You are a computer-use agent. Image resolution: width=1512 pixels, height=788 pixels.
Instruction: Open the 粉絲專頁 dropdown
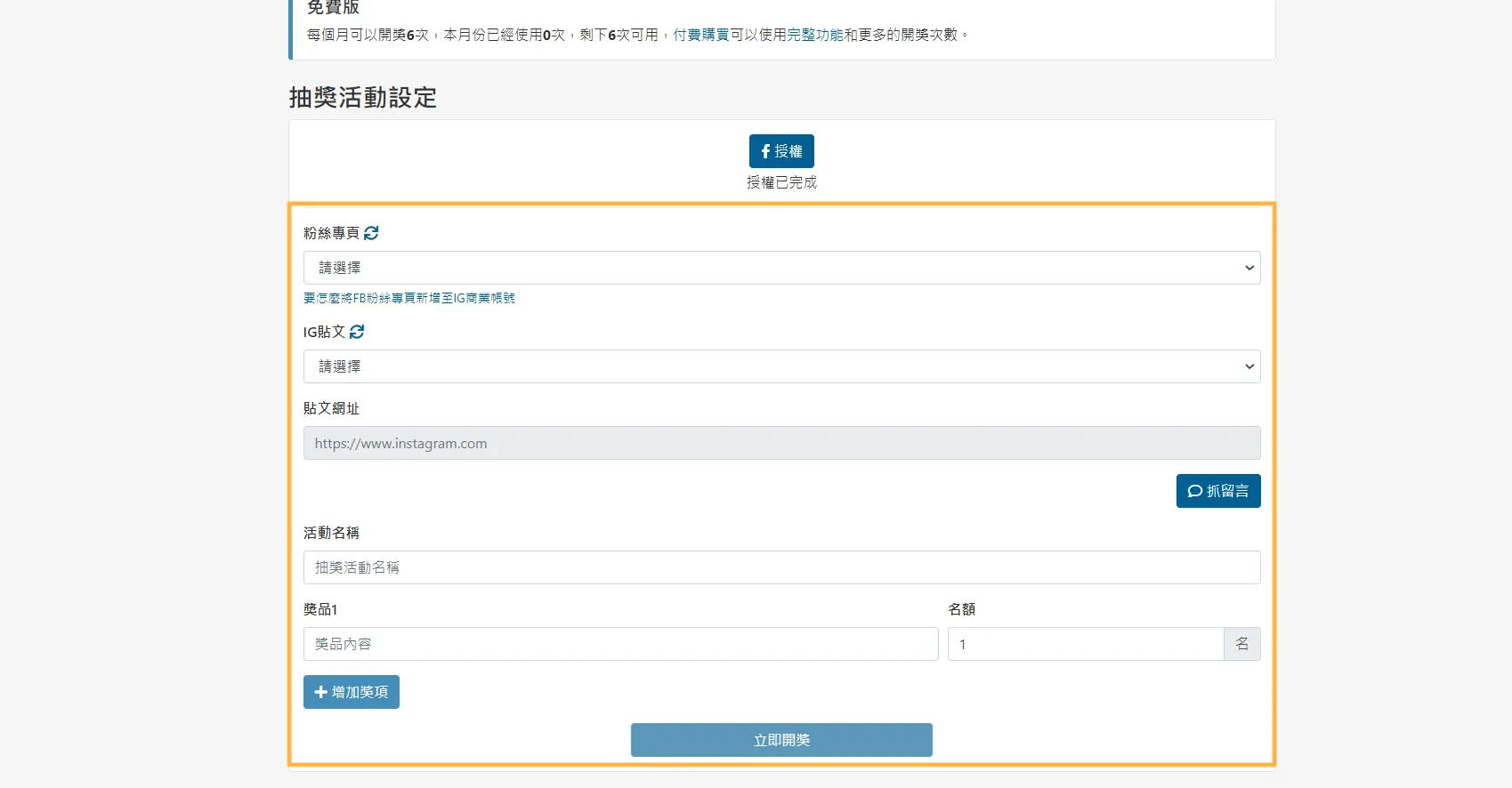[781, 268]
